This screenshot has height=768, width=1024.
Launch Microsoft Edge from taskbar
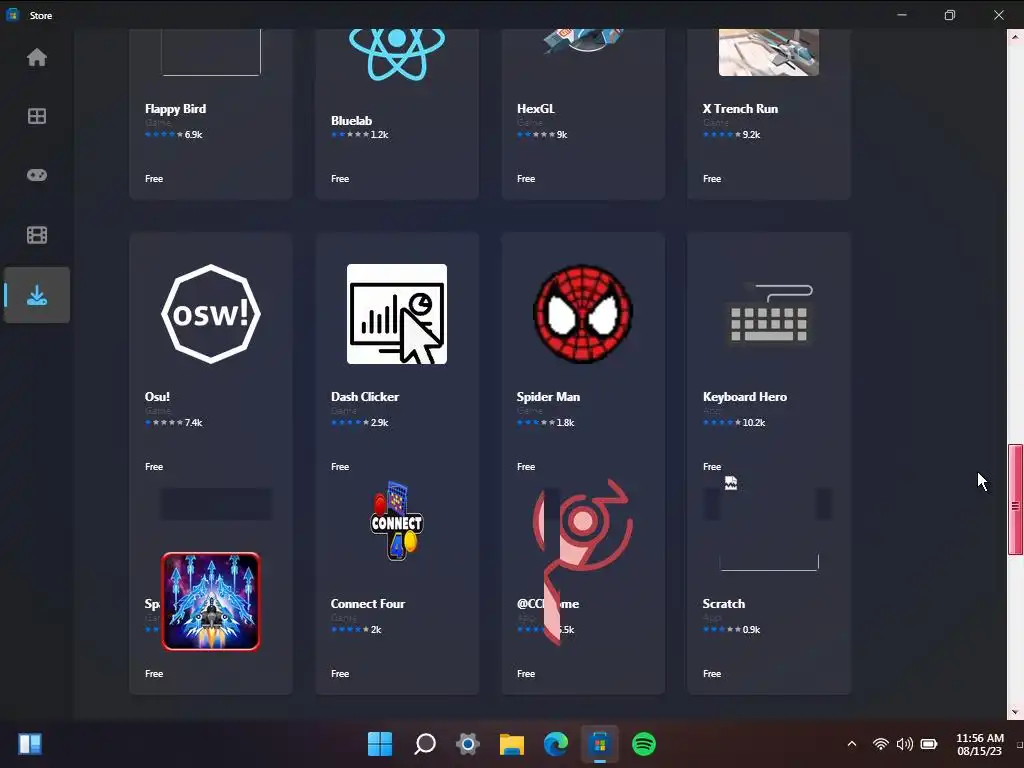(556, 744)
